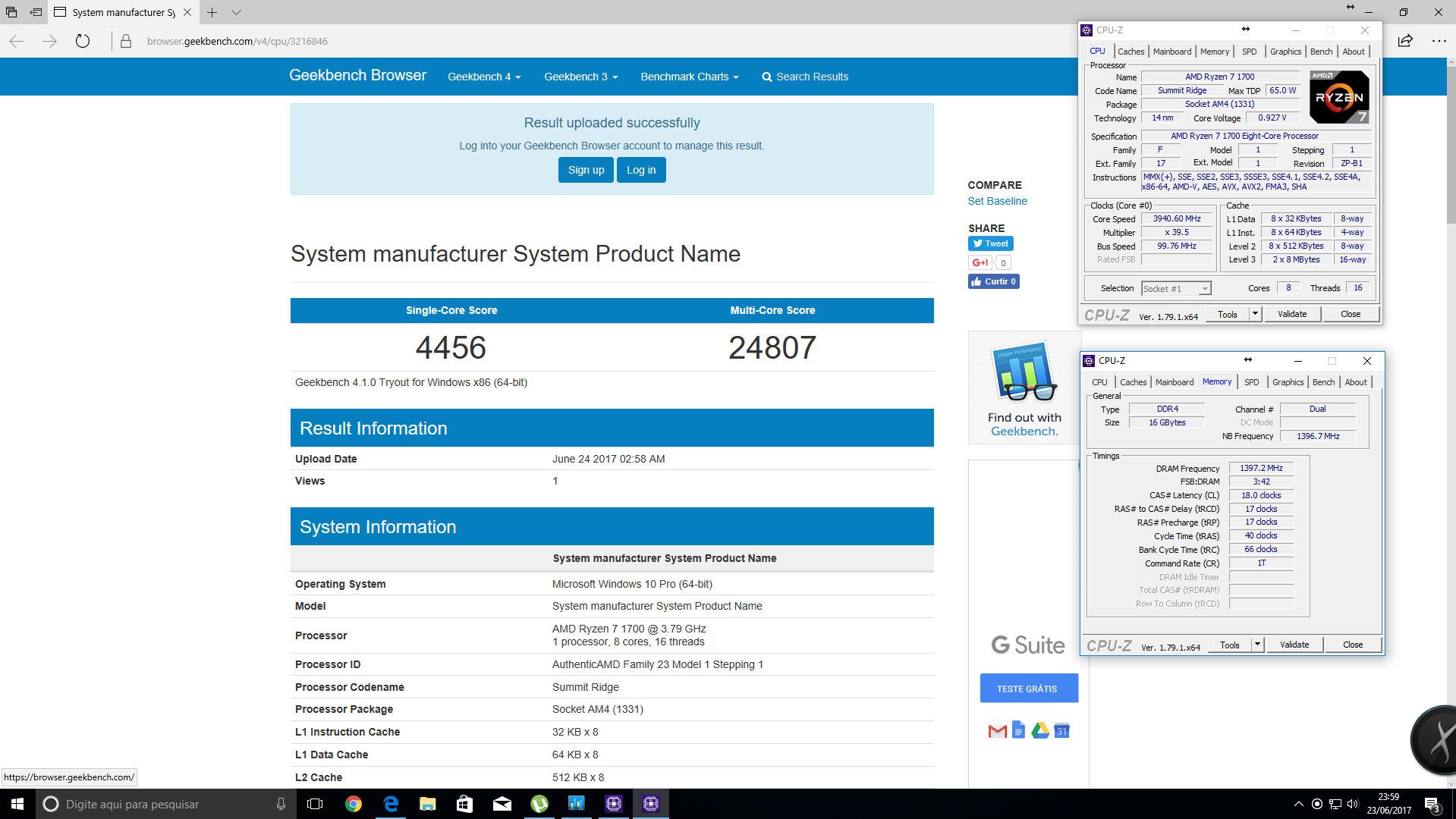Screen dimensions: 1456x819
Task: Open Graphics tab in top CPU-Z
Action: [x=1286, y=52]
